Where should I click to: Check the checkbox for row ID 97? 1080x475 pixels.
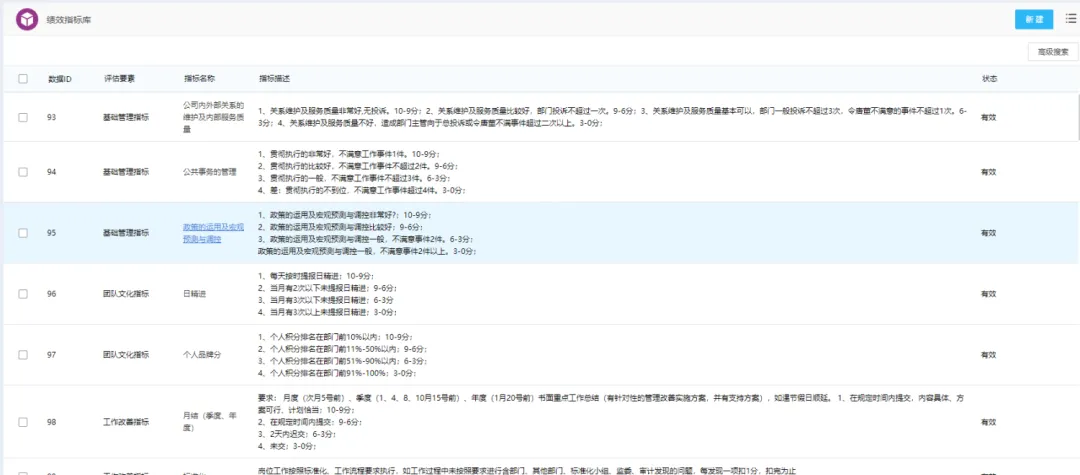click(23, 355)
